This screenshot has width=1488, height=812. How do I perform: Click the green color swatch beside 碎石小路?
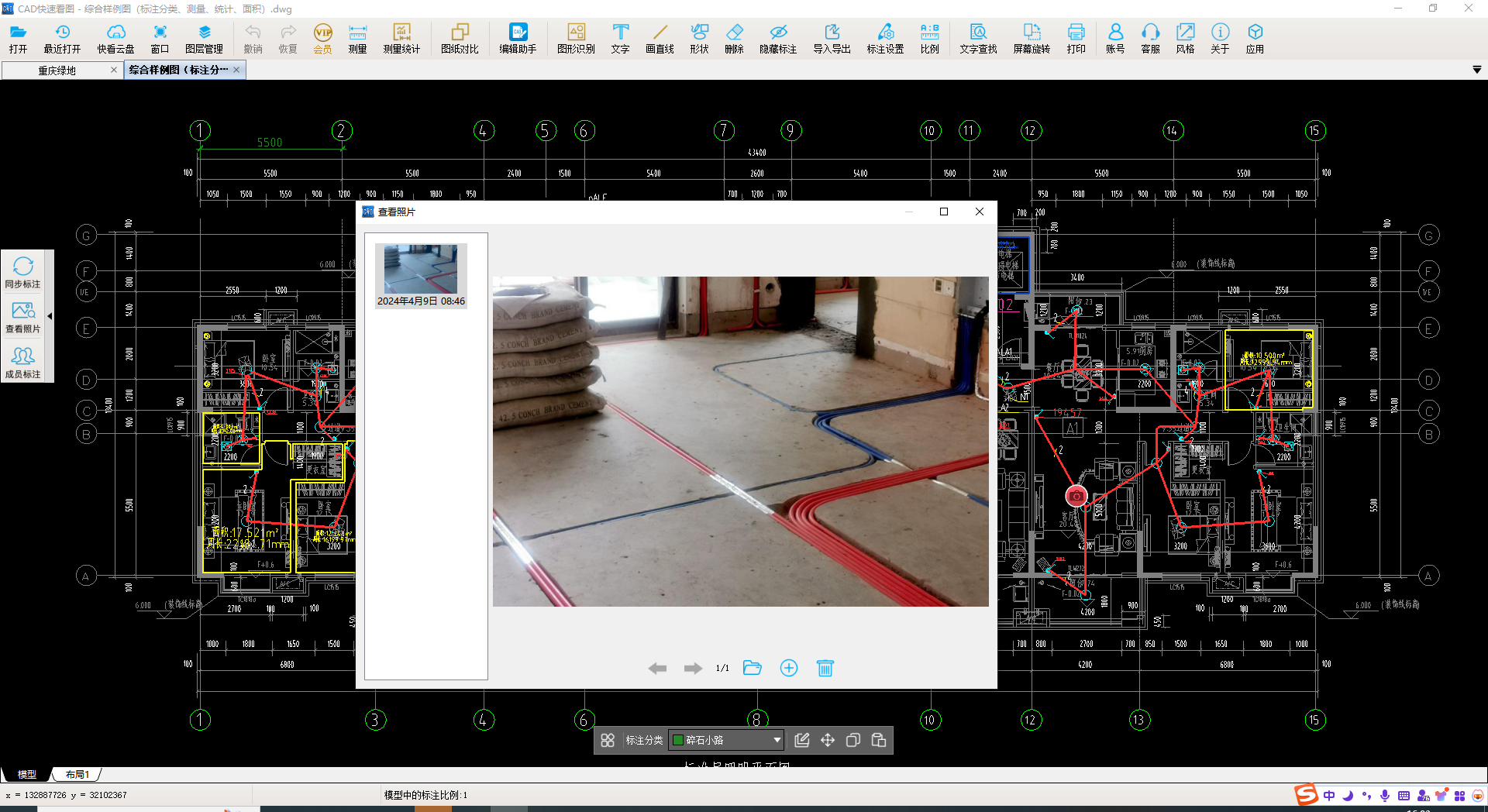(x=677, y=741)
